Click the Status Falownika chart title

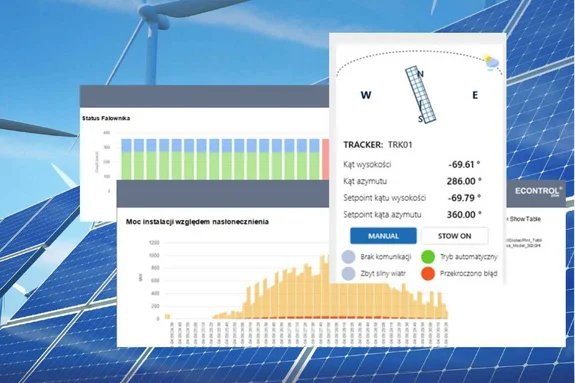coord(106,118)
